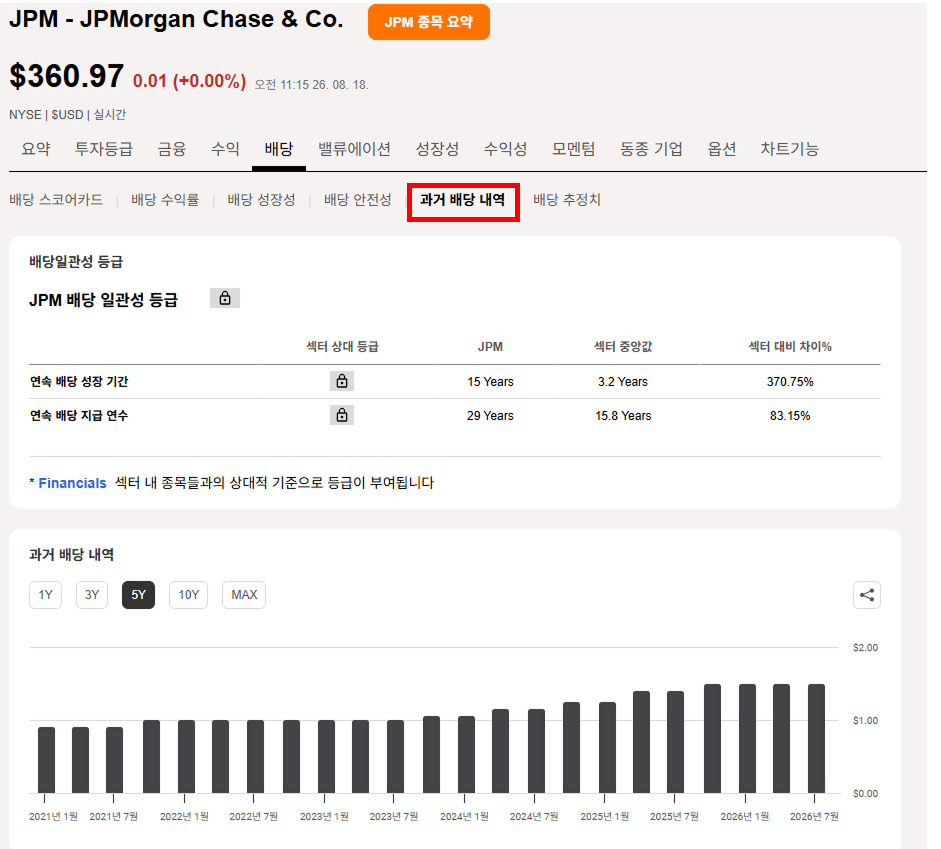This screenshot has width=941, height=849.
Task: Click the 섹터 대비 차이% column header
Action: 790,346
